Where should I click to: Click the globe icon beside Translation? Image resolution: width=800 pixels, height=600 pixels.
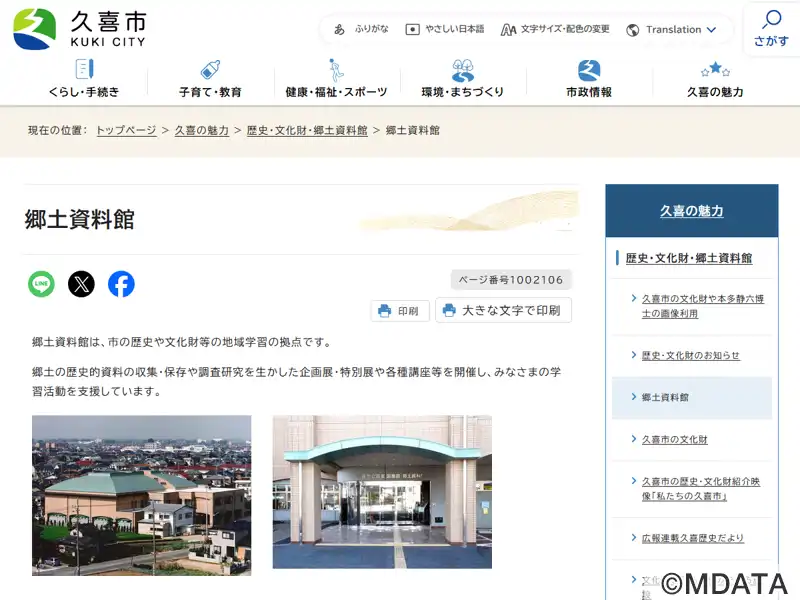coord(633,30)
